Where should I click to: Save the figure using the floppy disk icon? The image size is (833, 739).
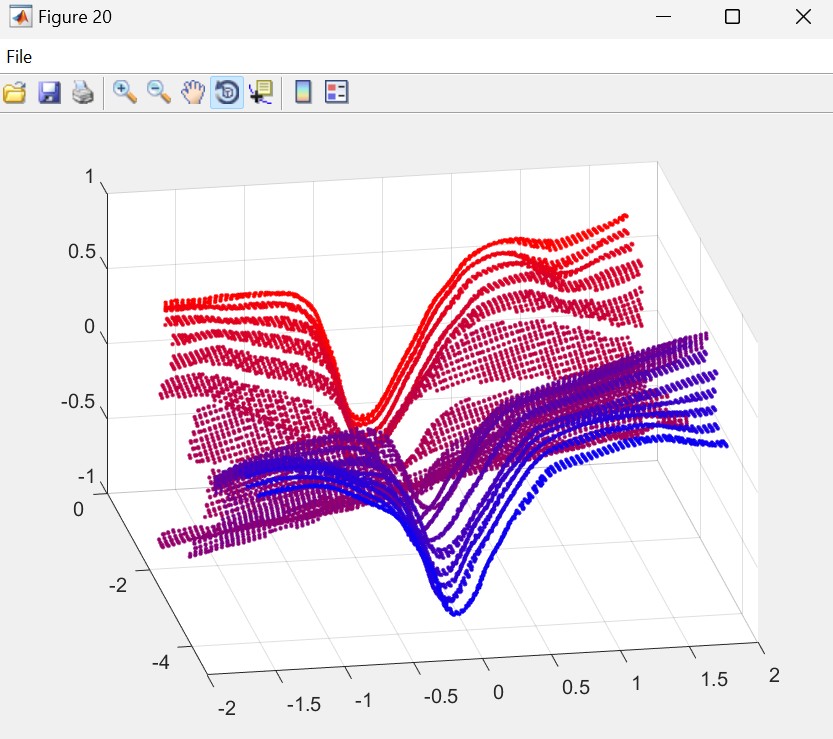coord(49,93)
